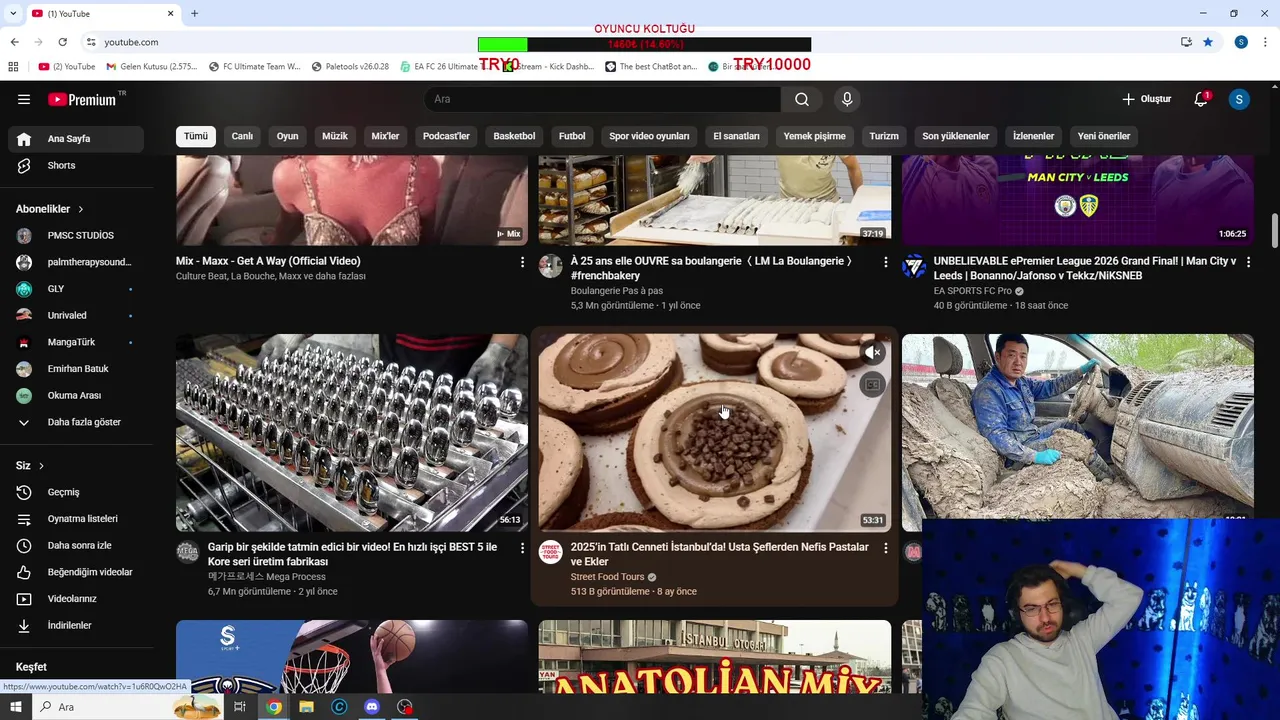
Task: Open a new Chrome tab
Action: 194,13
